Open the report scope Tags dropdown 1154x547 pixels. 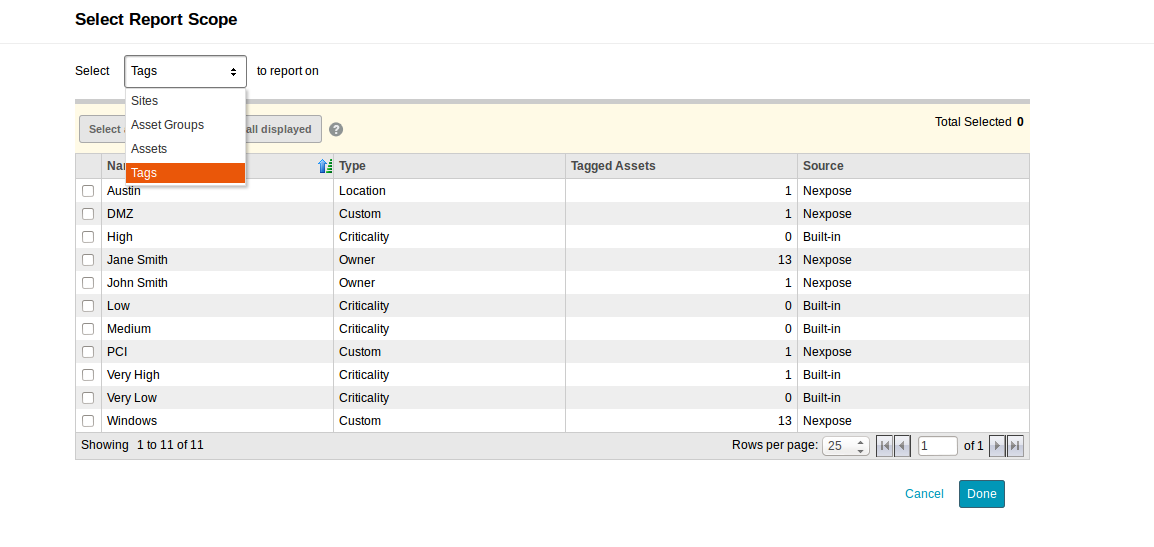coord(185,72)
